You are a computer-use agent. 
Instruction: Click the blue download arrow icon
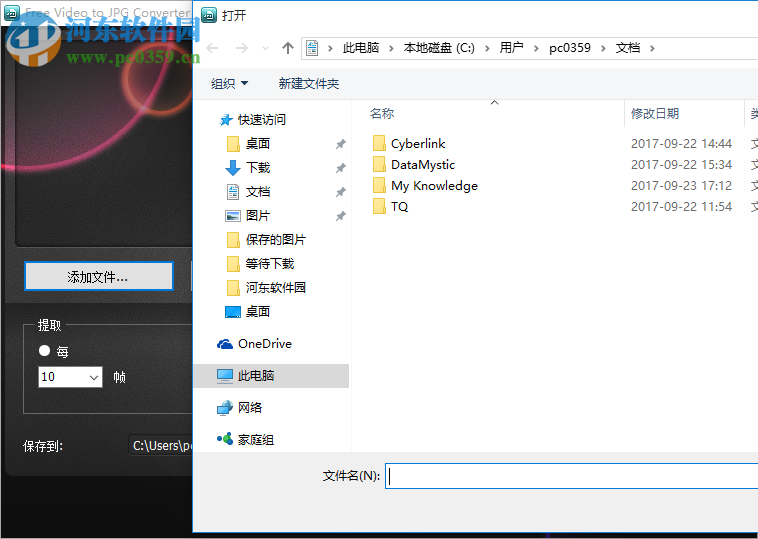point(233,168)
